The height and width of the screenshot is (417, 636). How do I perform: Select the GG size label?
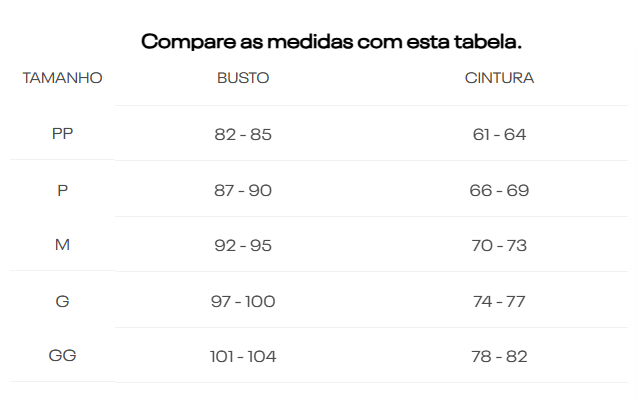(62, 356)
